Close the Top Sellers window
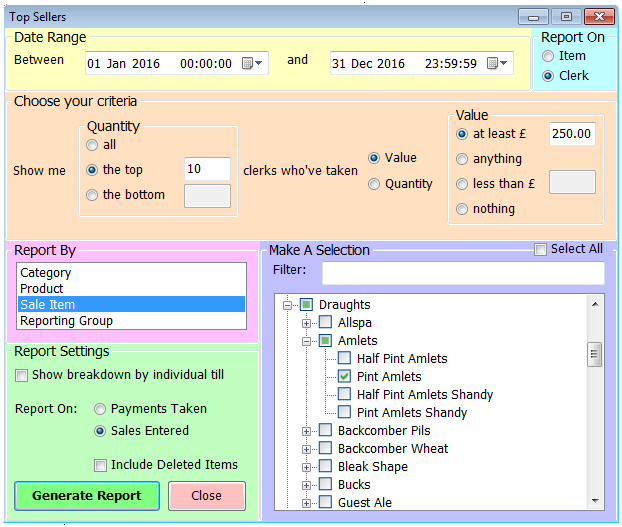The image size is (622, 527). [599, 17]
